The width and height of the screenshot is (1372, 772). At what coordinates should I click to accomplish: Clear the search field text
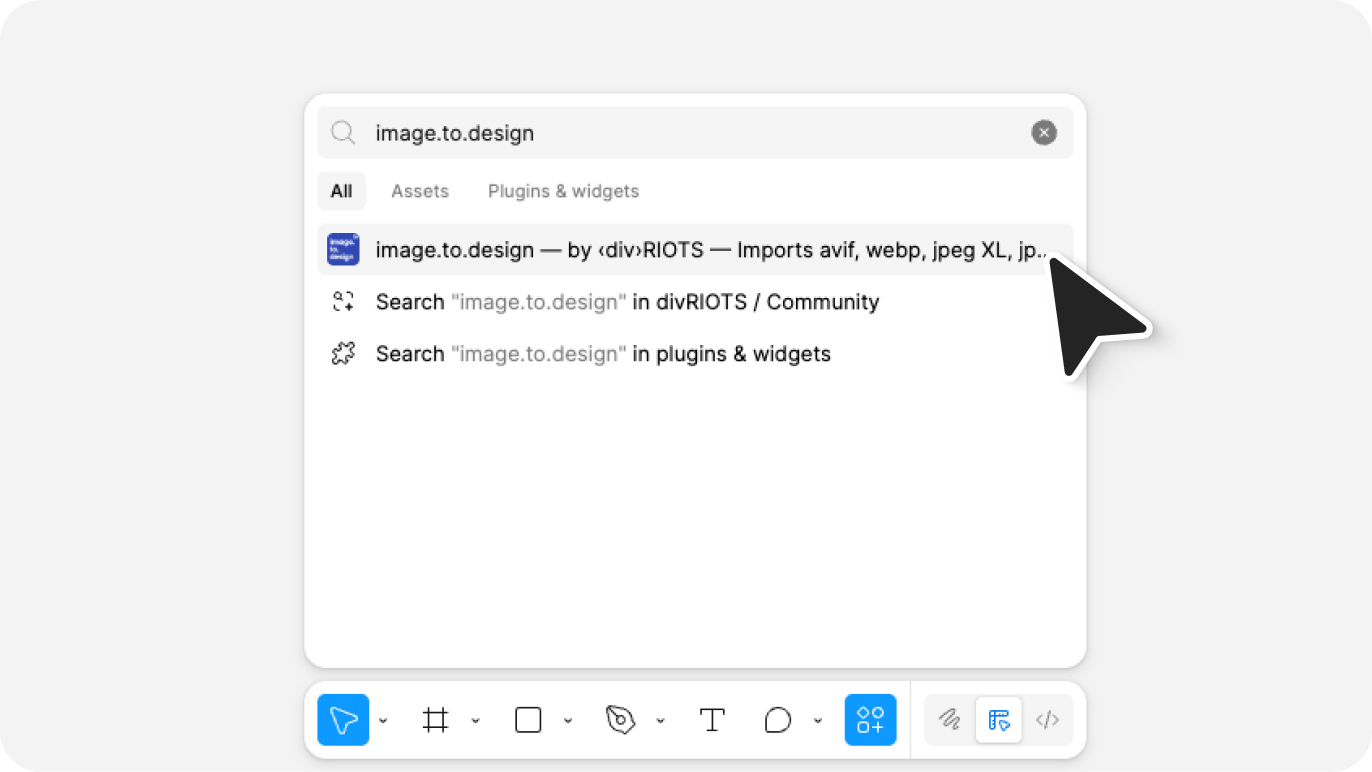(1043, 133)
